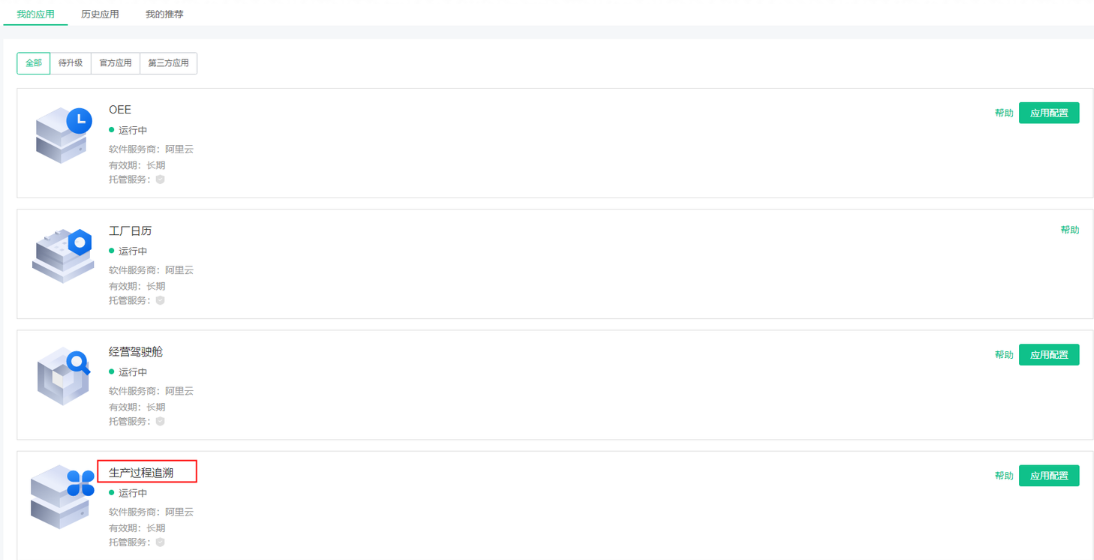Filter by 待升级 applications
Image resolution: width=1094 pixels, height=560 pixels.
[70, 63]
